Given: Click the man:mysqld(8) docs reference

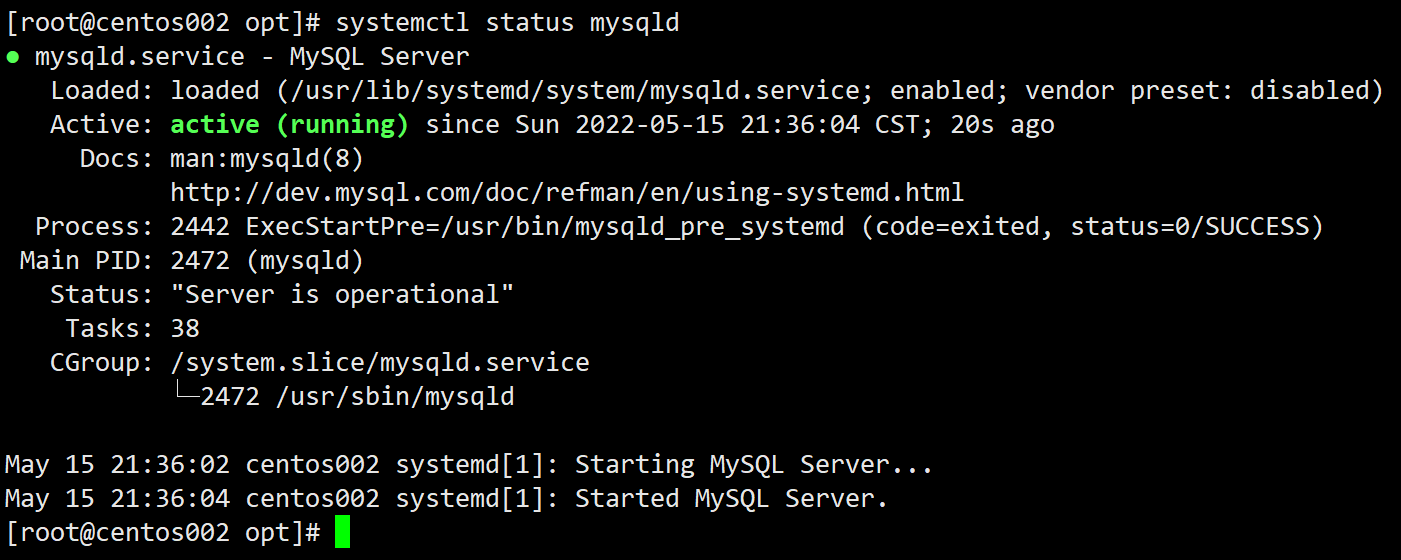Looking at the screenshot, I should pyautogui.click(x=266, y=158).
